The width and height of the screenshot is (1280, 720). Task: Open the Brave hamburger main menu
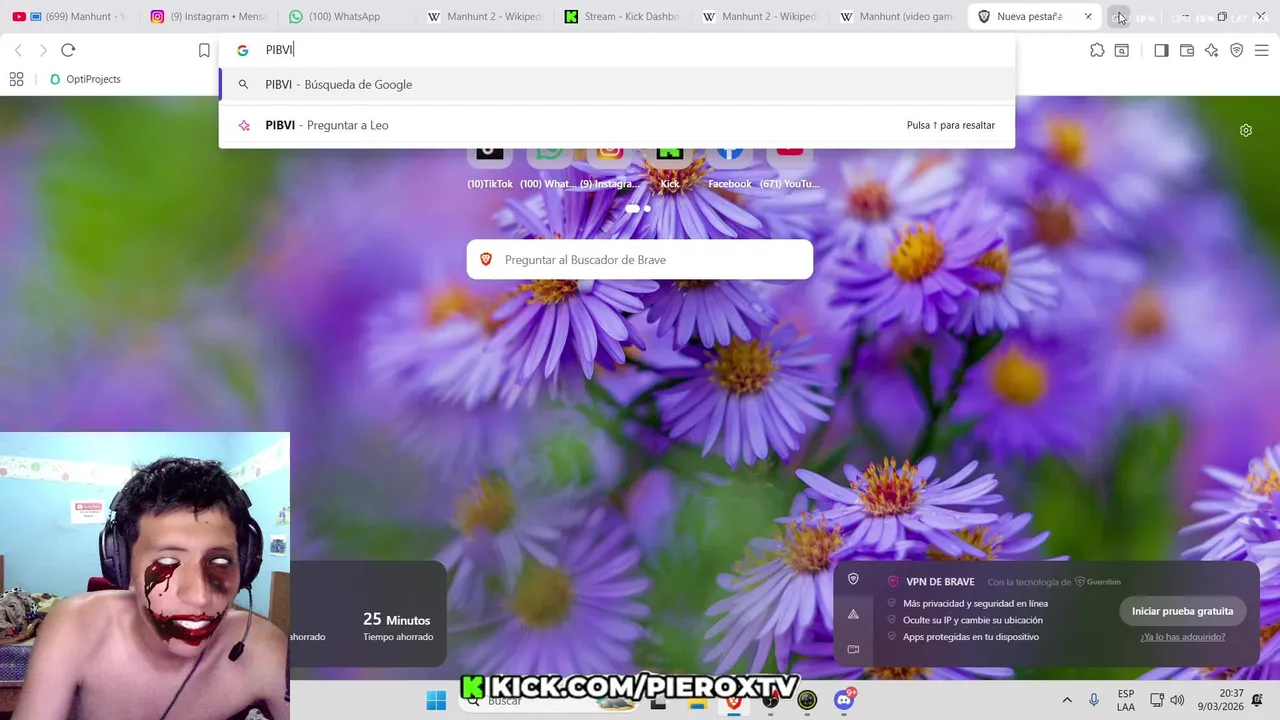(1262, 50)
